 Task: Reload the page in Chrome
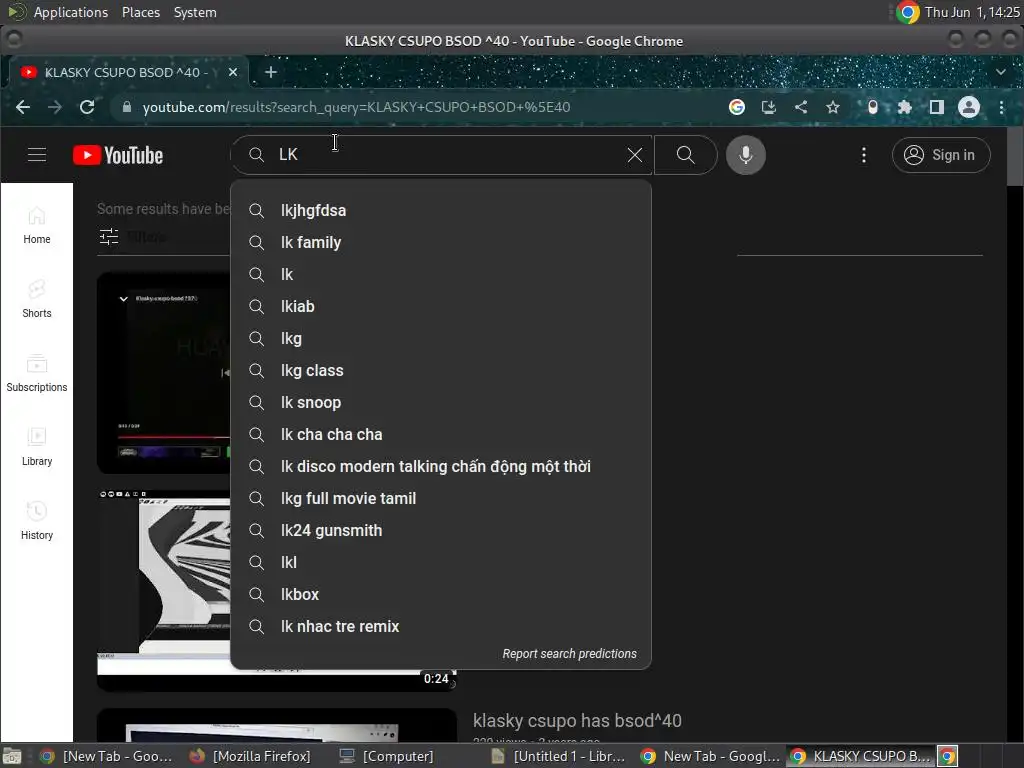click(87, 107)
